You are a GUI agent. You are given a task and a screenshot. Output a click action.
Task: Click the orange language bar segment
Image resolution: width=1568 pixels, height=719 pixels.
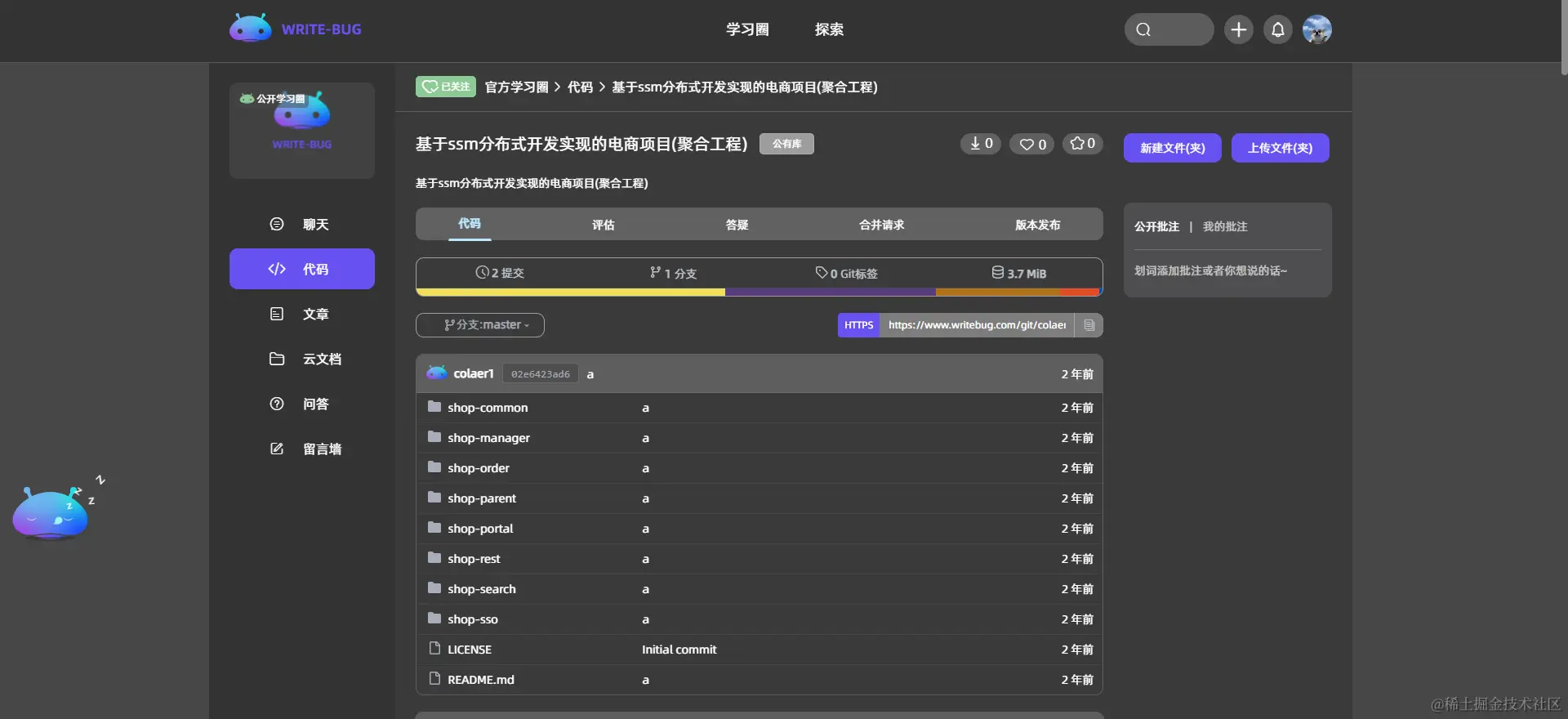998,292
